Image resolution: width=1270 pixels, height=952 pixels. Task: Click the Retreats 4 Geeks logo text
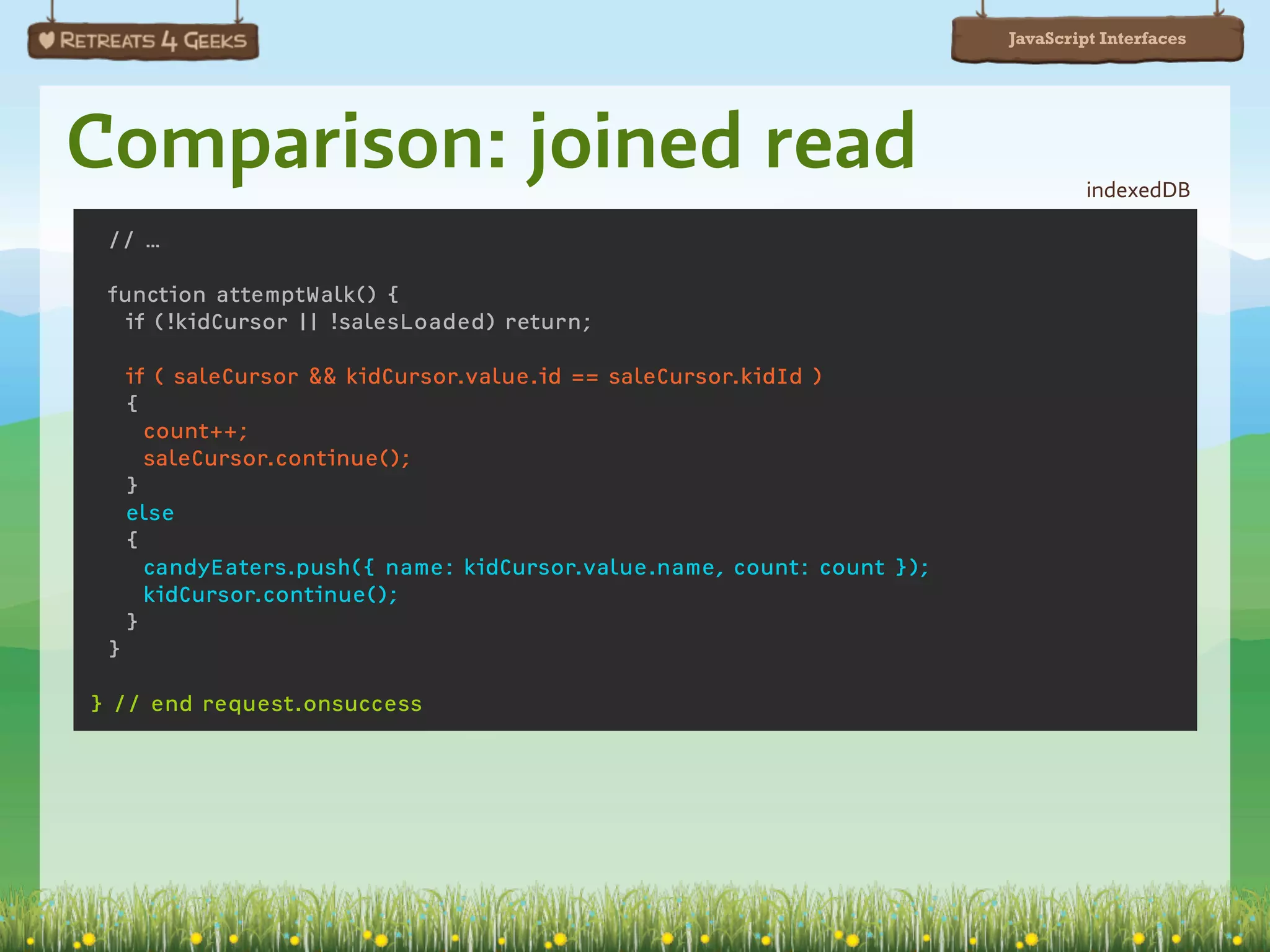click(153, 41)
